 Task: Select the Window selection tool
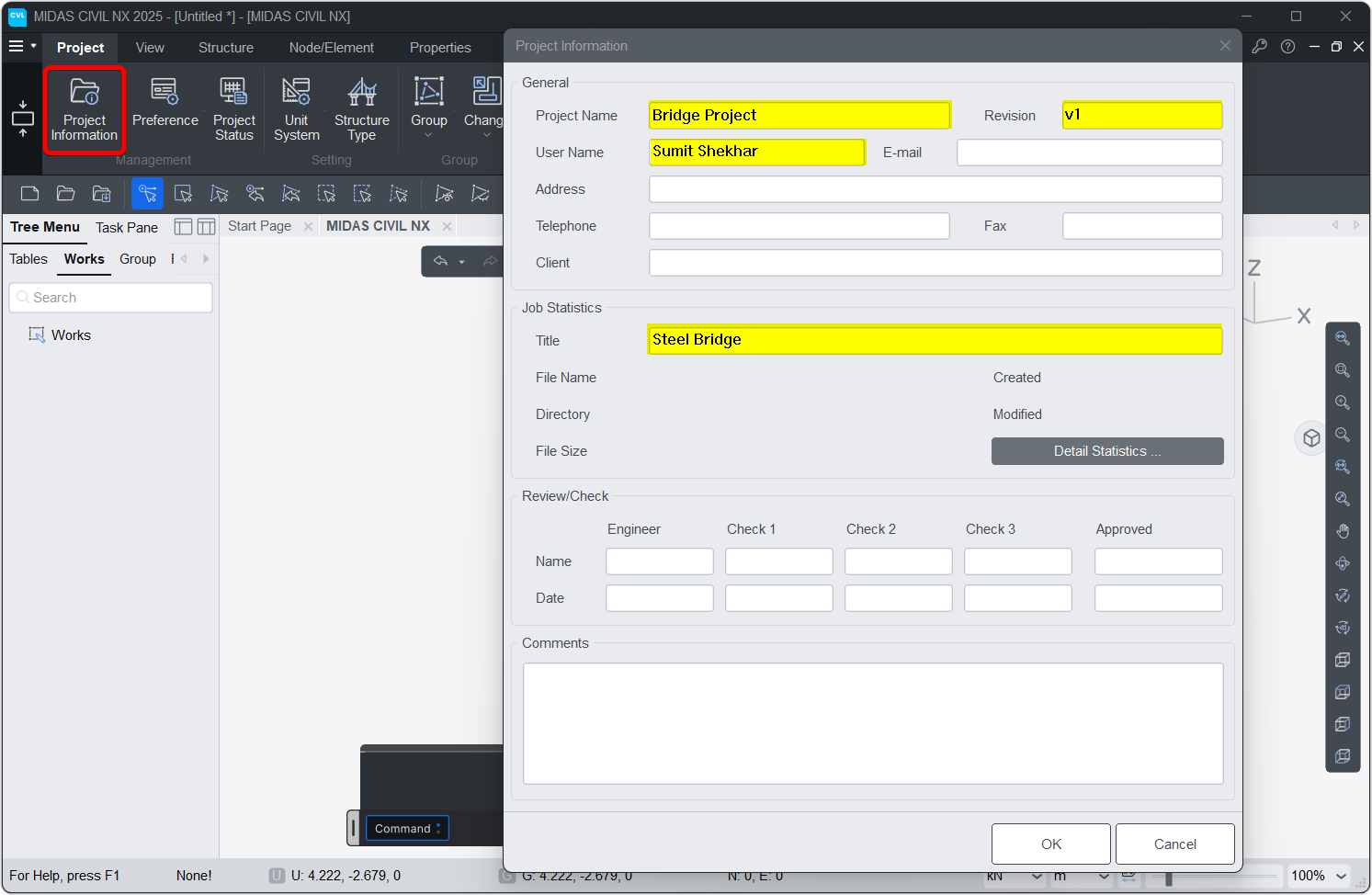tap(183, 193)
